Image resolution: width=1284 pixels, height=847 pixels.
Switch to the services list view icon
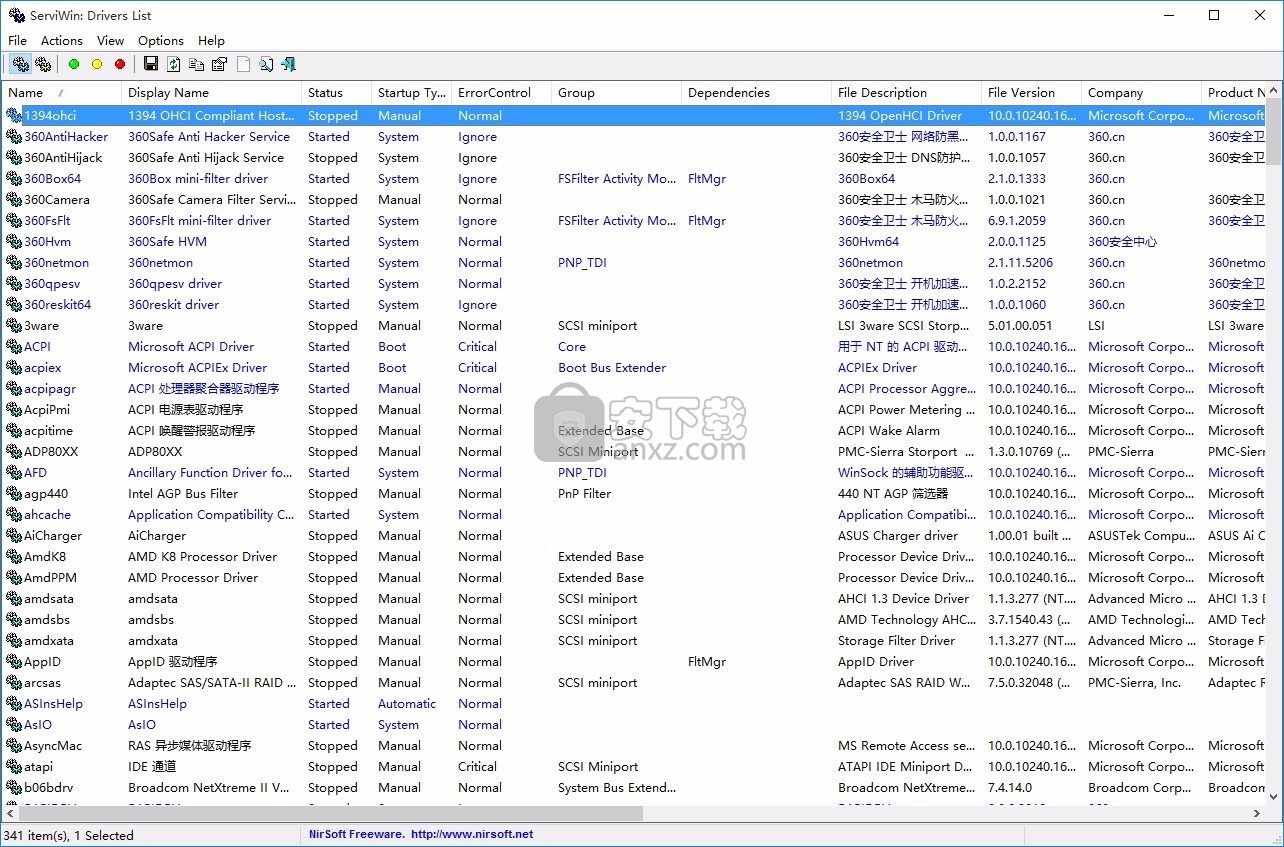(x=43, y=64)
